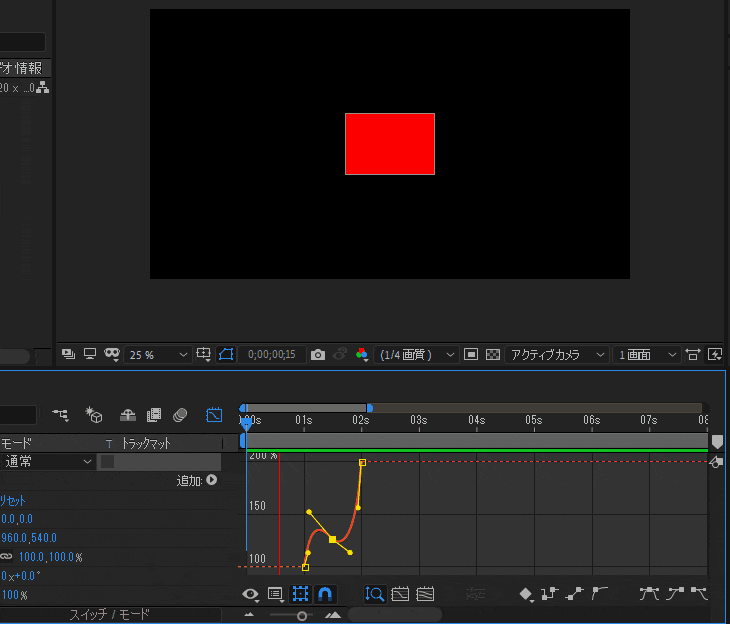
Task: Toggle draft 3D icon in timeline
Action: pos(93,414)
